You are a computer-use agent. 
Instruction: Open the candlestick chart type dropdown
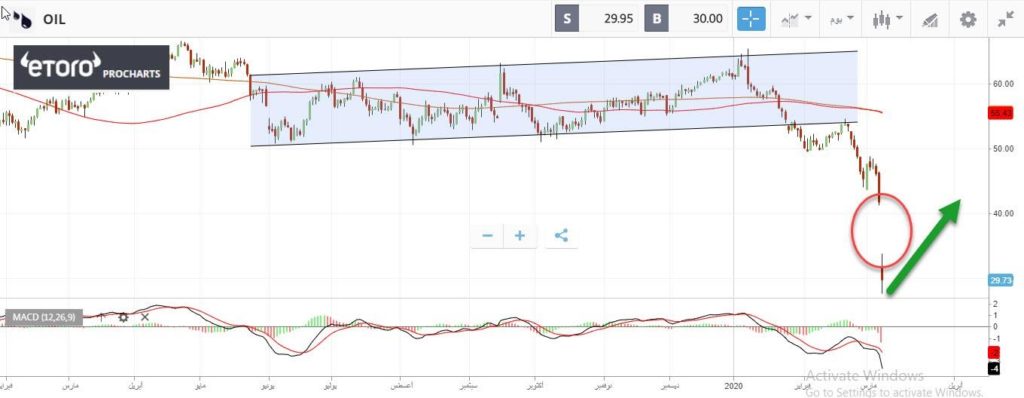(888, 19)
